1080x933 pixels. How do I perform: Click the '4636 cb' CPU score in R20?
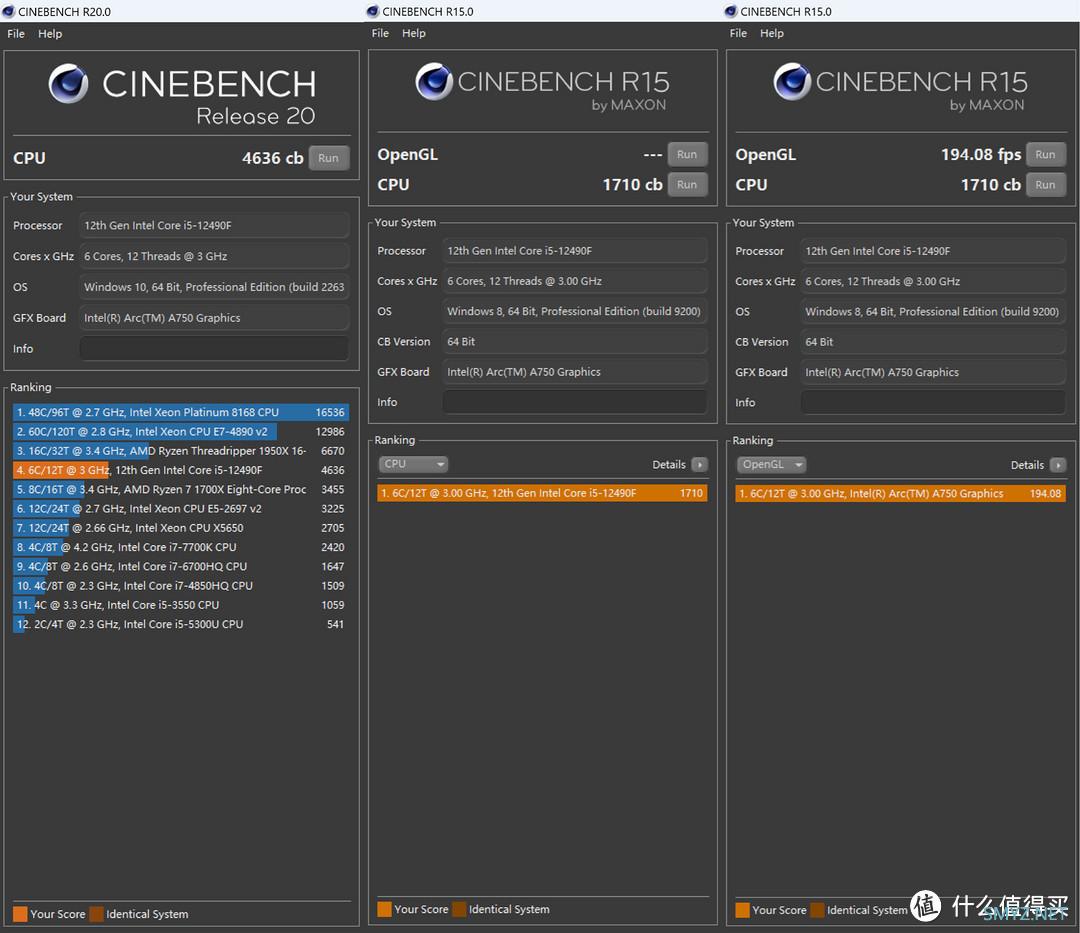tap(273, 158)
